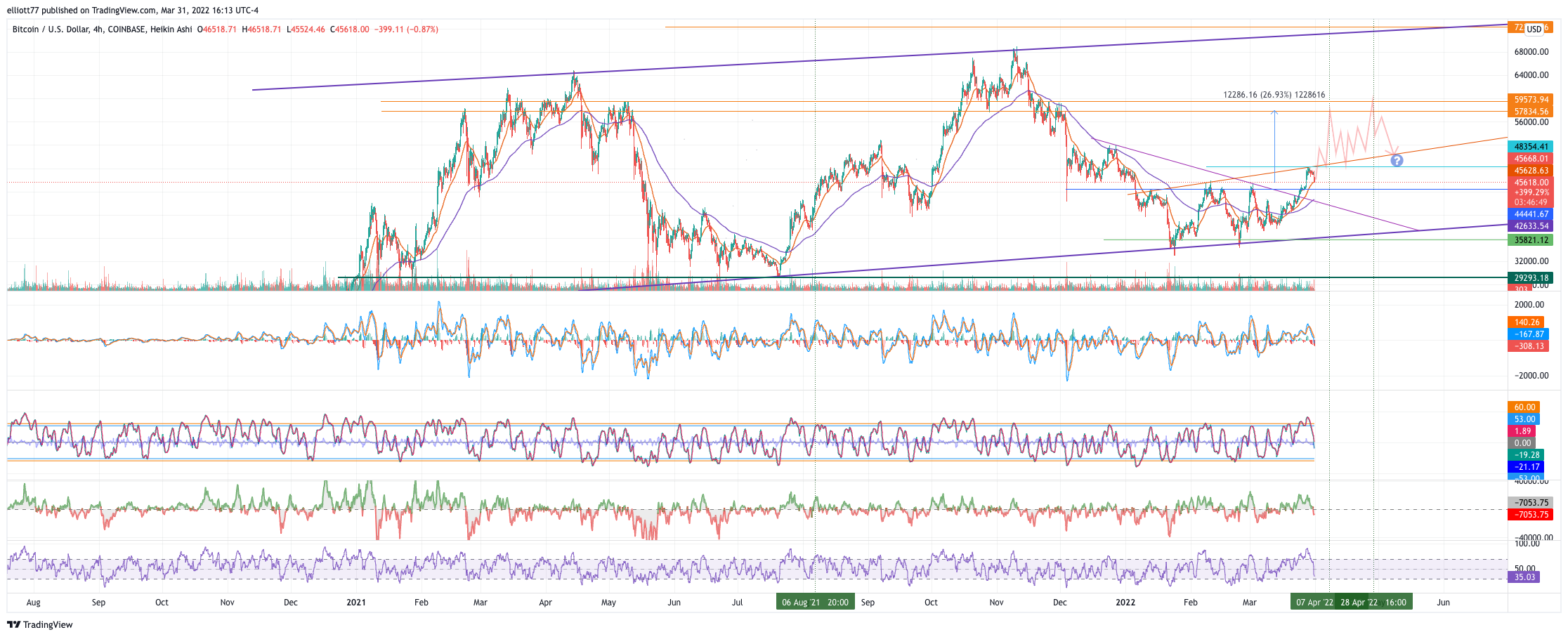Click the Jul label on time axis

click(737, 603)
